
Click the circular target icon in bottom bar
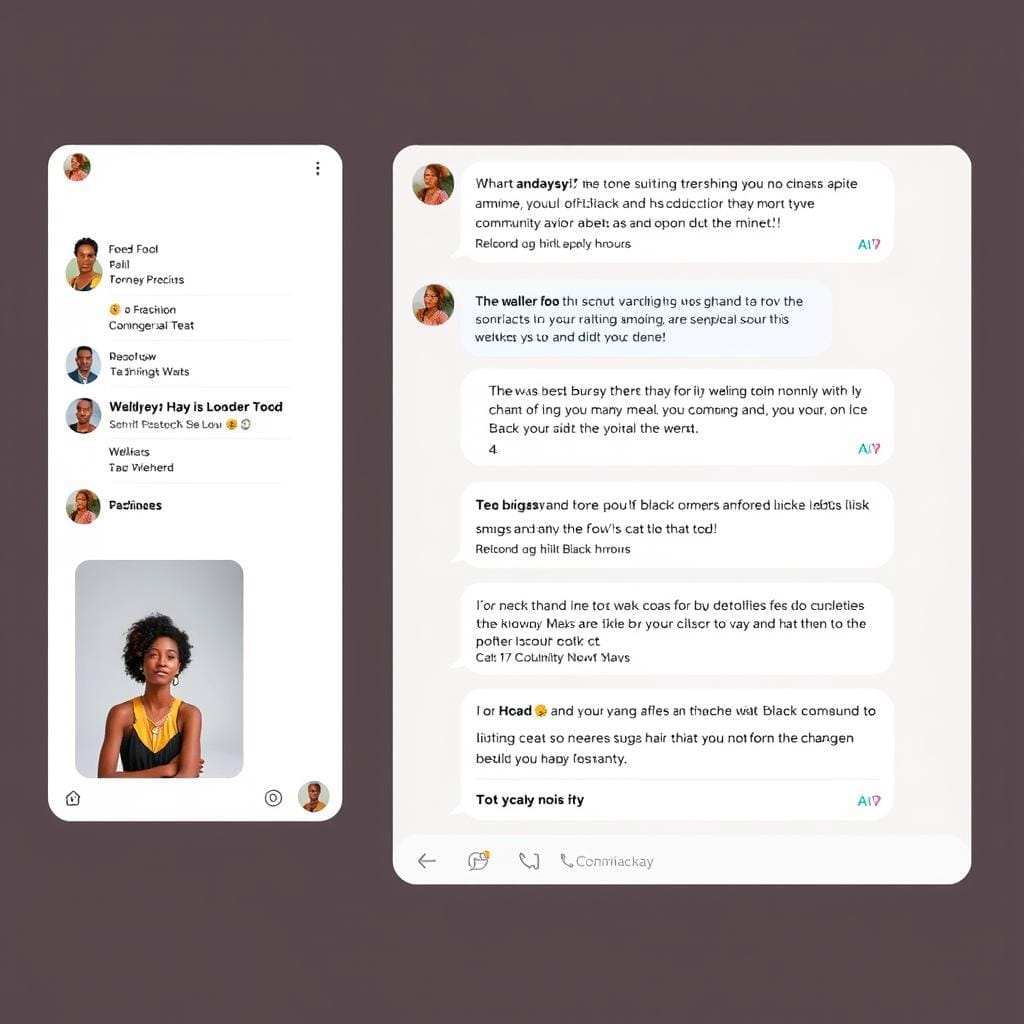pos(273,798)
